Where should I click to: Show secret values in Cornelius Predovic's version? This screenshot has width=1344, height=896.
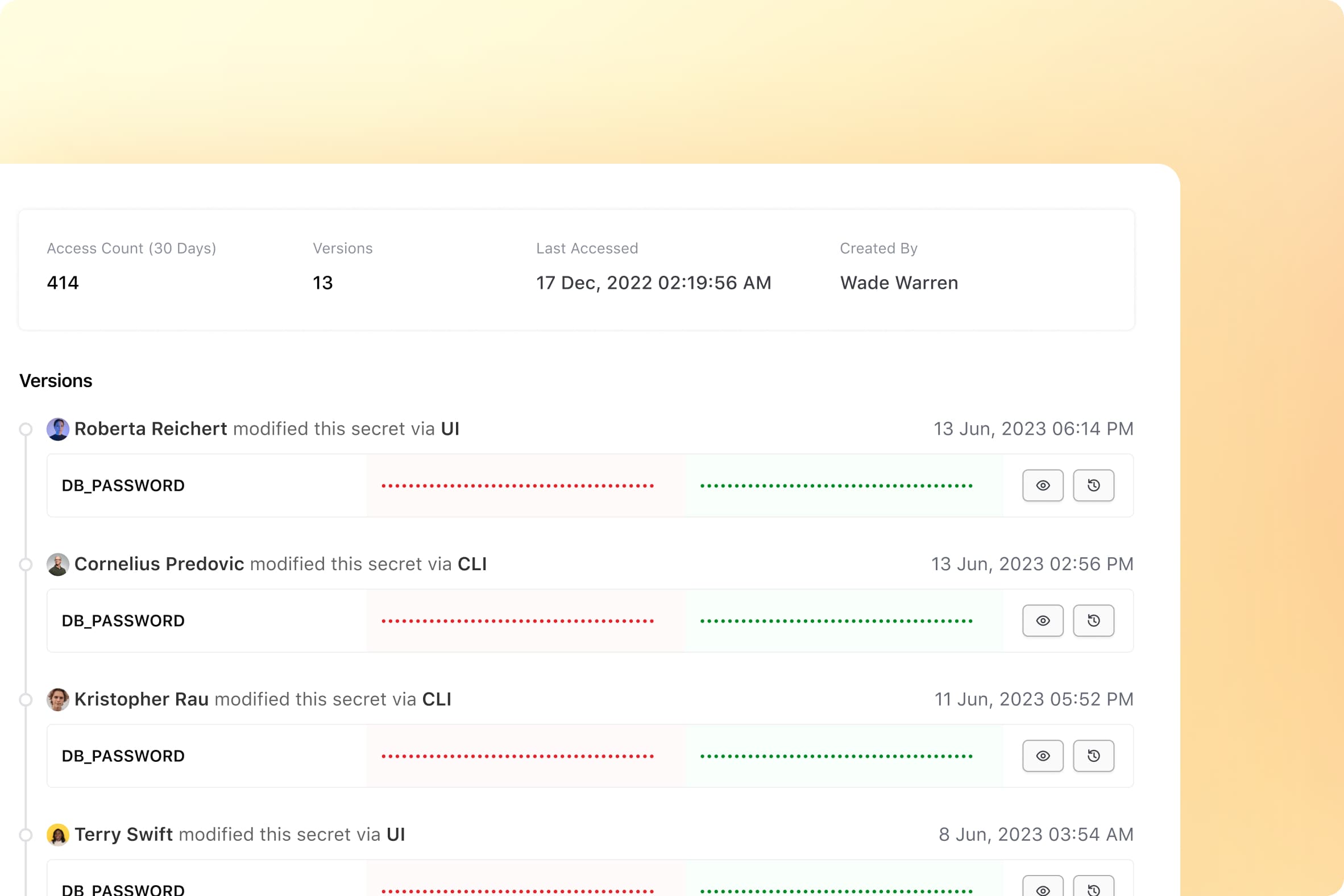coord(1042,621)
